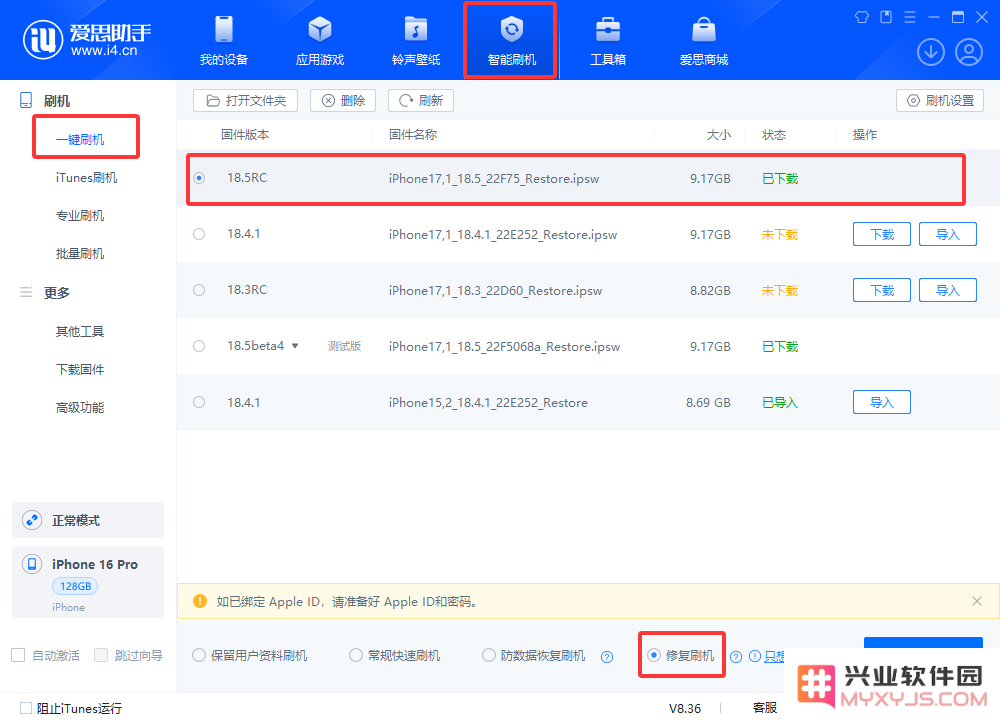Click the 只想 link
The image size is (1000, 723).
click(774, 657)
